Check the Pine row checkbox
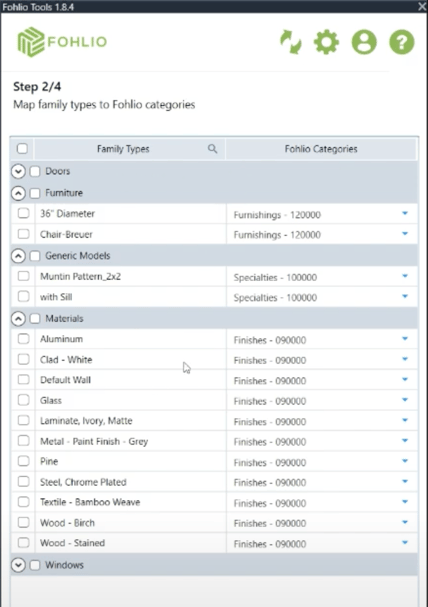 24,461
